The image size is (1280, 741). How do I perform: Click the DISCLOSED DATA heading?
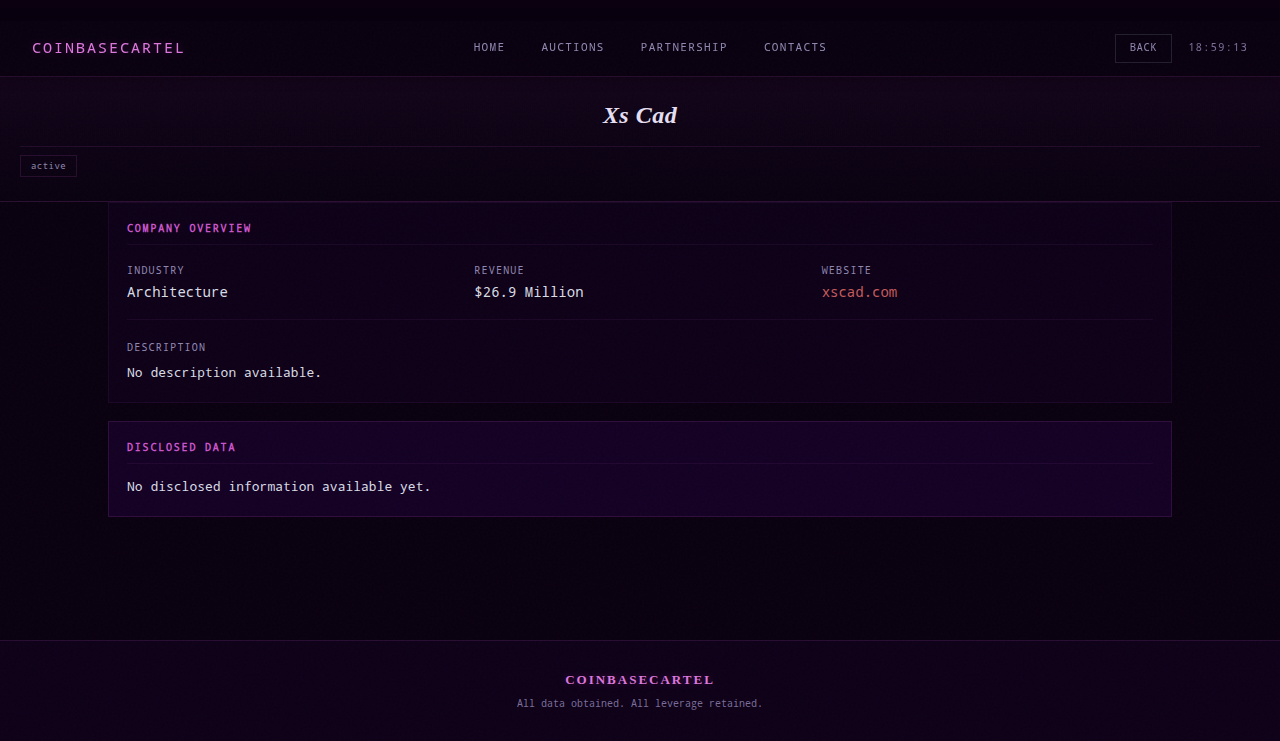click(x=181, y=447)
